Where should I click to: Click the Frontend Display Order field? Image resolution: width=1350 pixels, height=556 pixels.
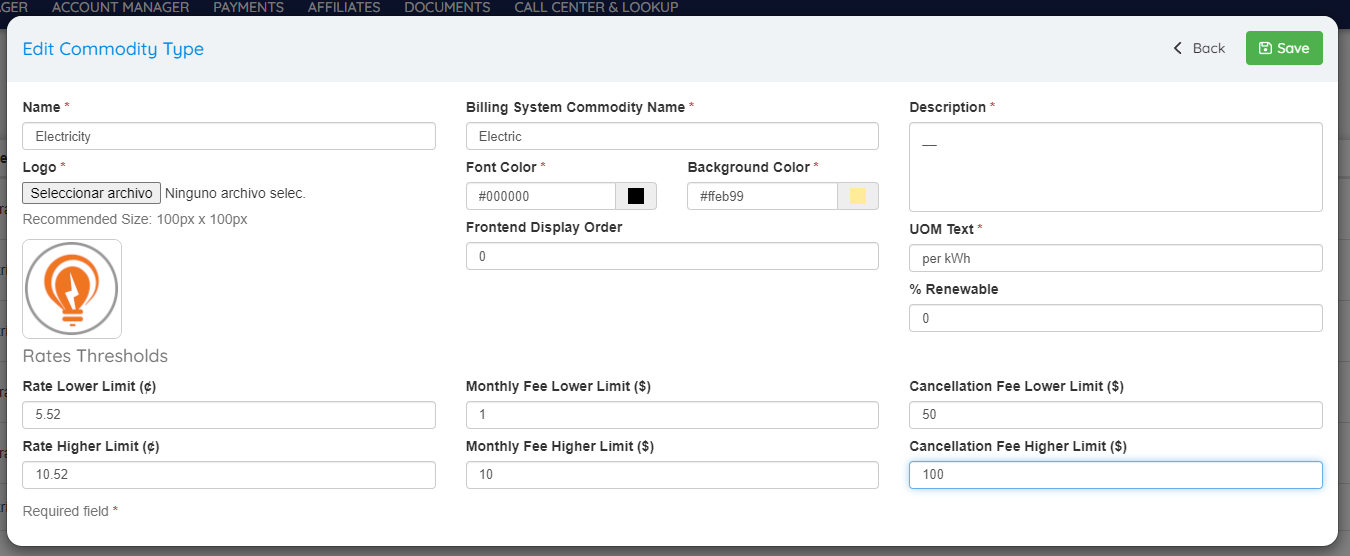[672, 256]
